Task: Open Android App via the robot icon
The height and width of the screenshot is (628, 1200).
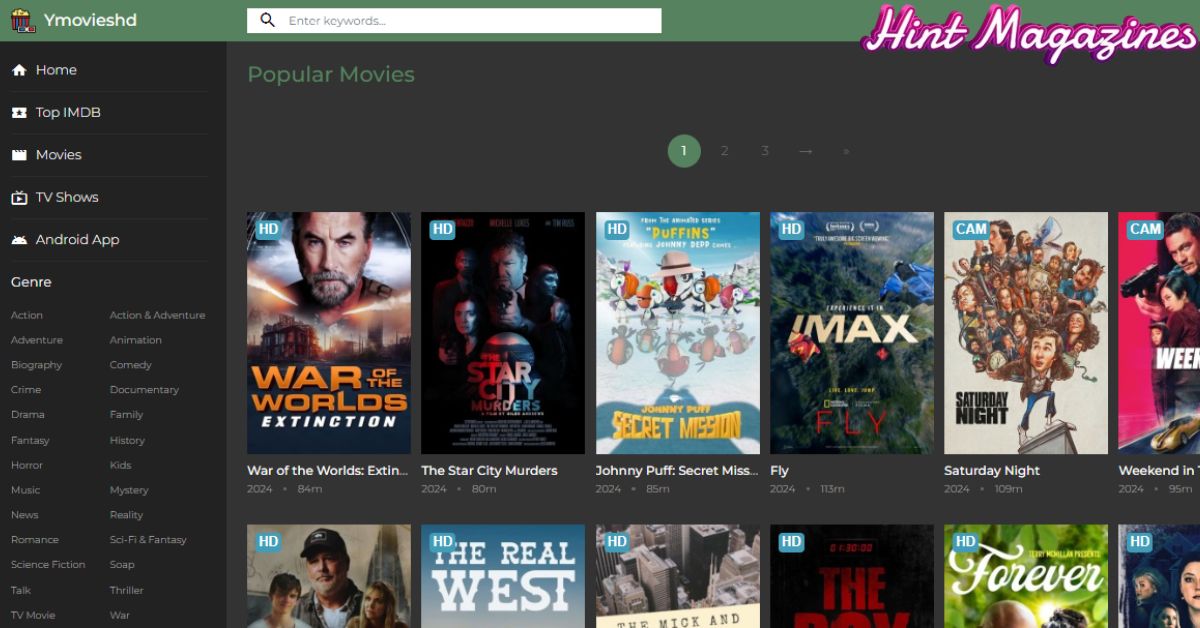Action: click(19, 240)
